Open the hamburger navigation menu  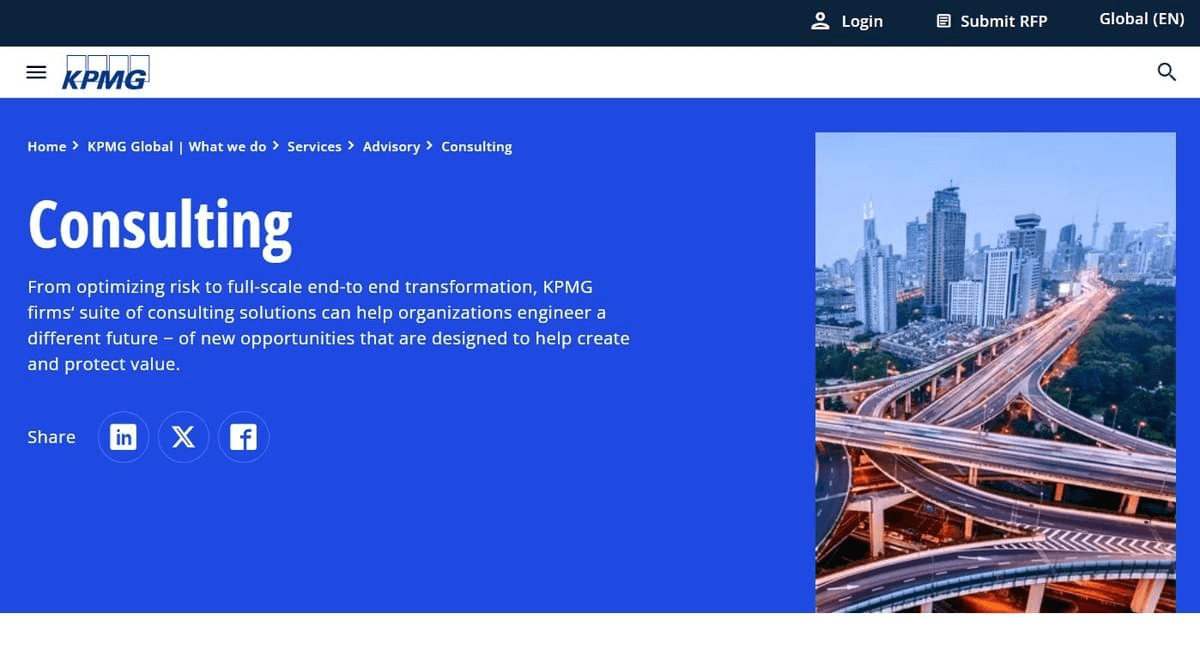point(36,71)
